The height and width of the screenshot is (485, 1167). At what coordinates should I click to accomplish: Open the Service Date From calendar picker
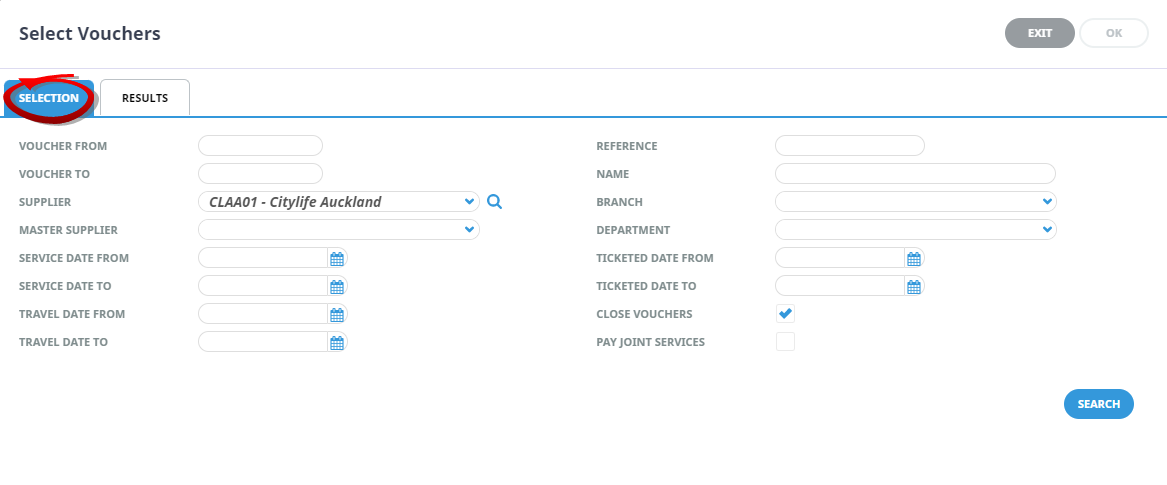coord(337,258)
